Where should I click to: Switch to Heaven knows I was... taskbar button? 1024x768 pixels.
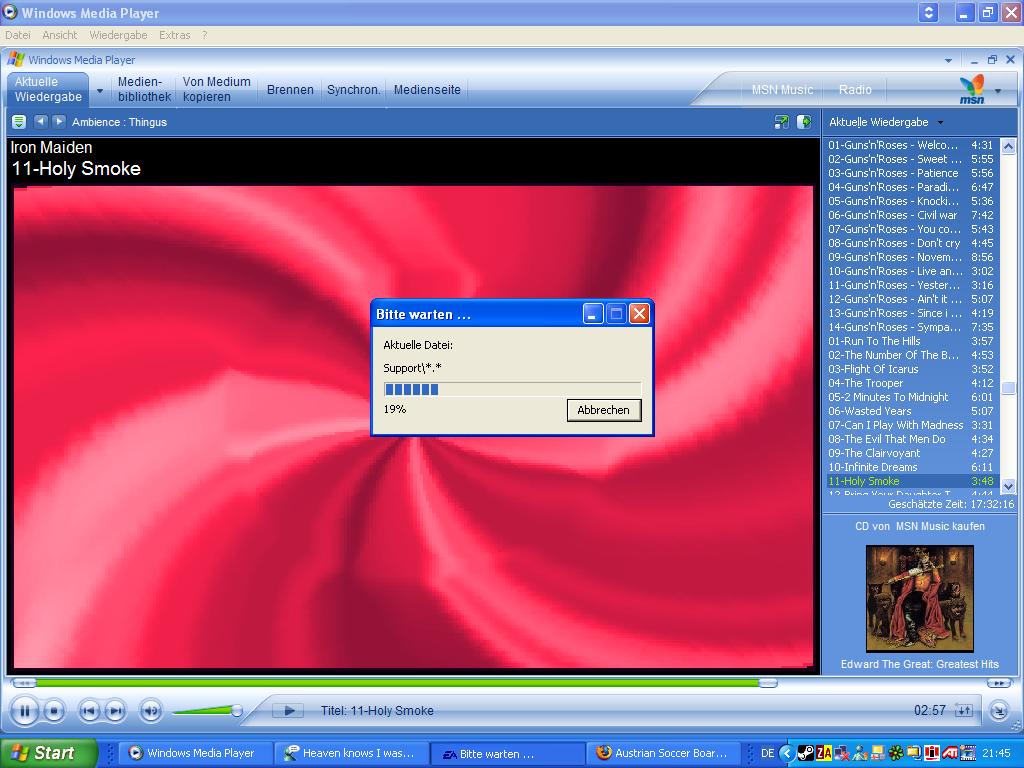point(352,753)
